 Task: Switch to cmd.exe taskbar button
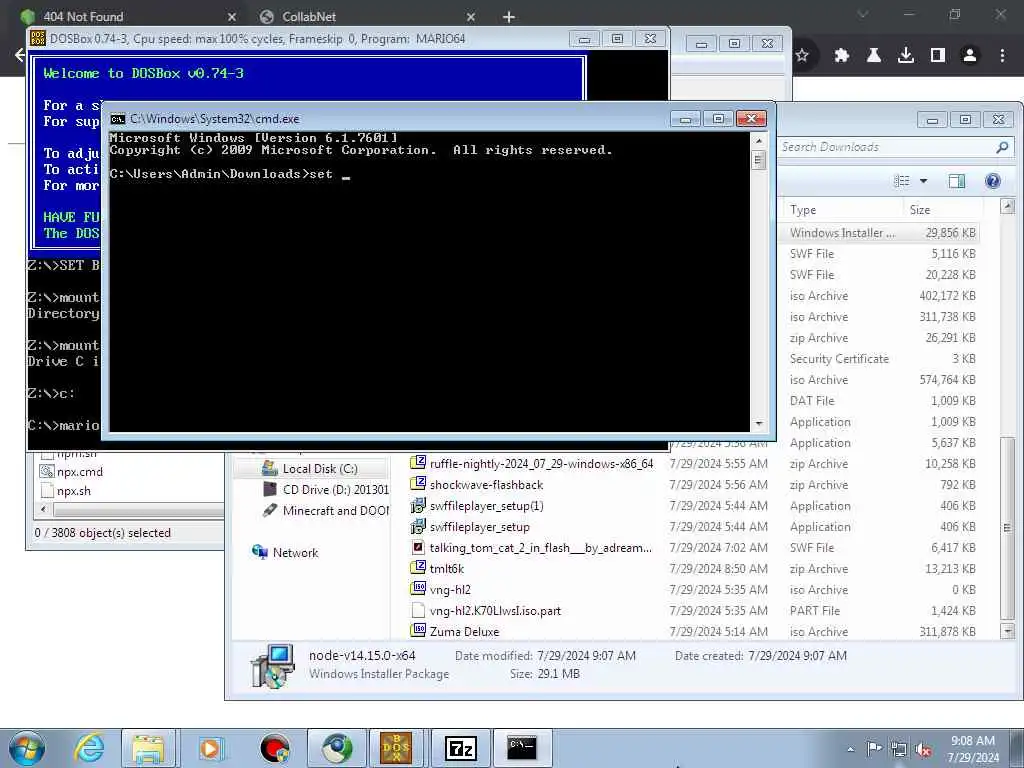[522, 748]
